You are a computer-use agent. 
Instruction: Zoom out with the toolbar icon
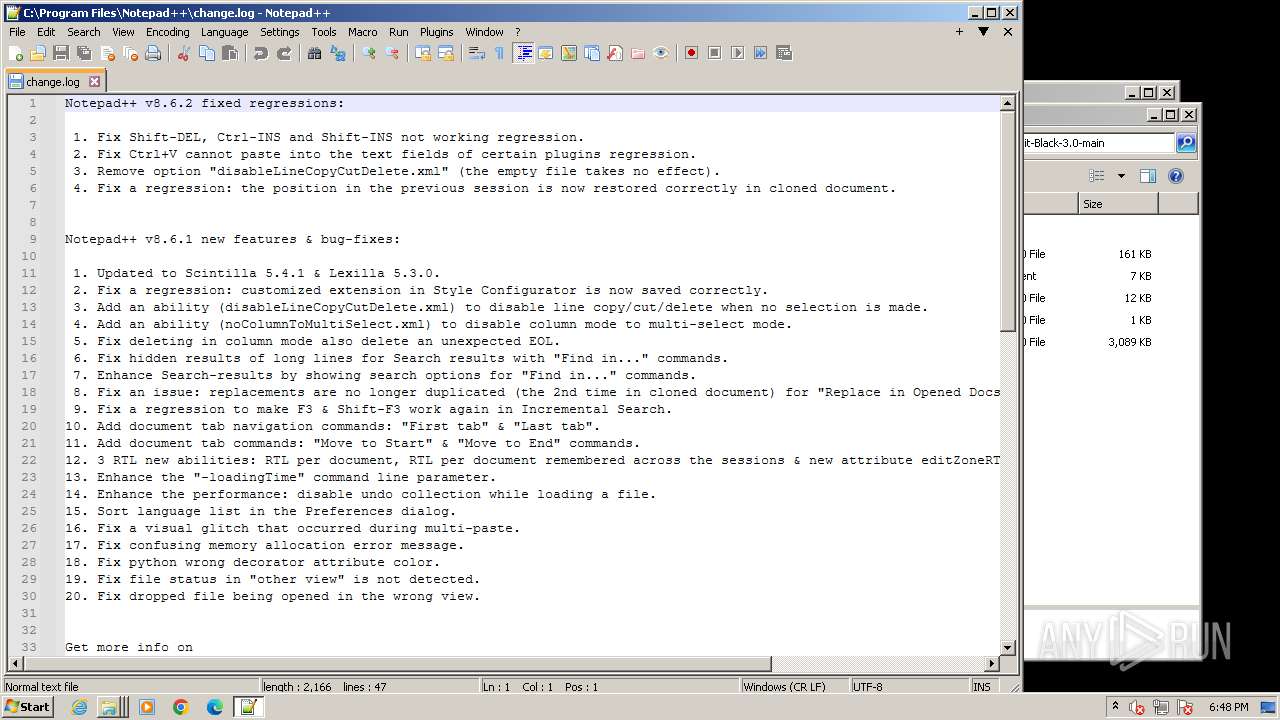[391, 53]
